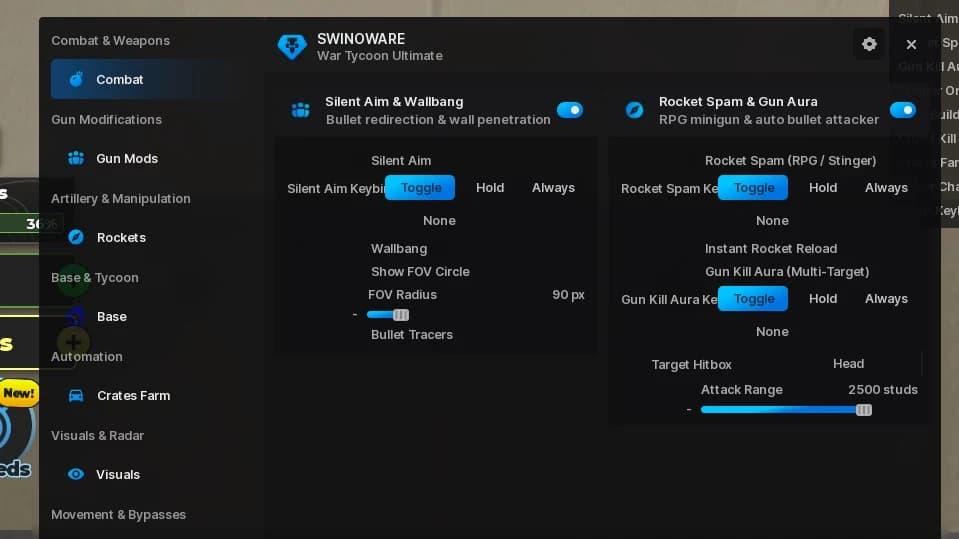Click the Rocket Spam keybind None field
Screen dimensions: 959x539
pyautogui.click(x=772, y=221)
